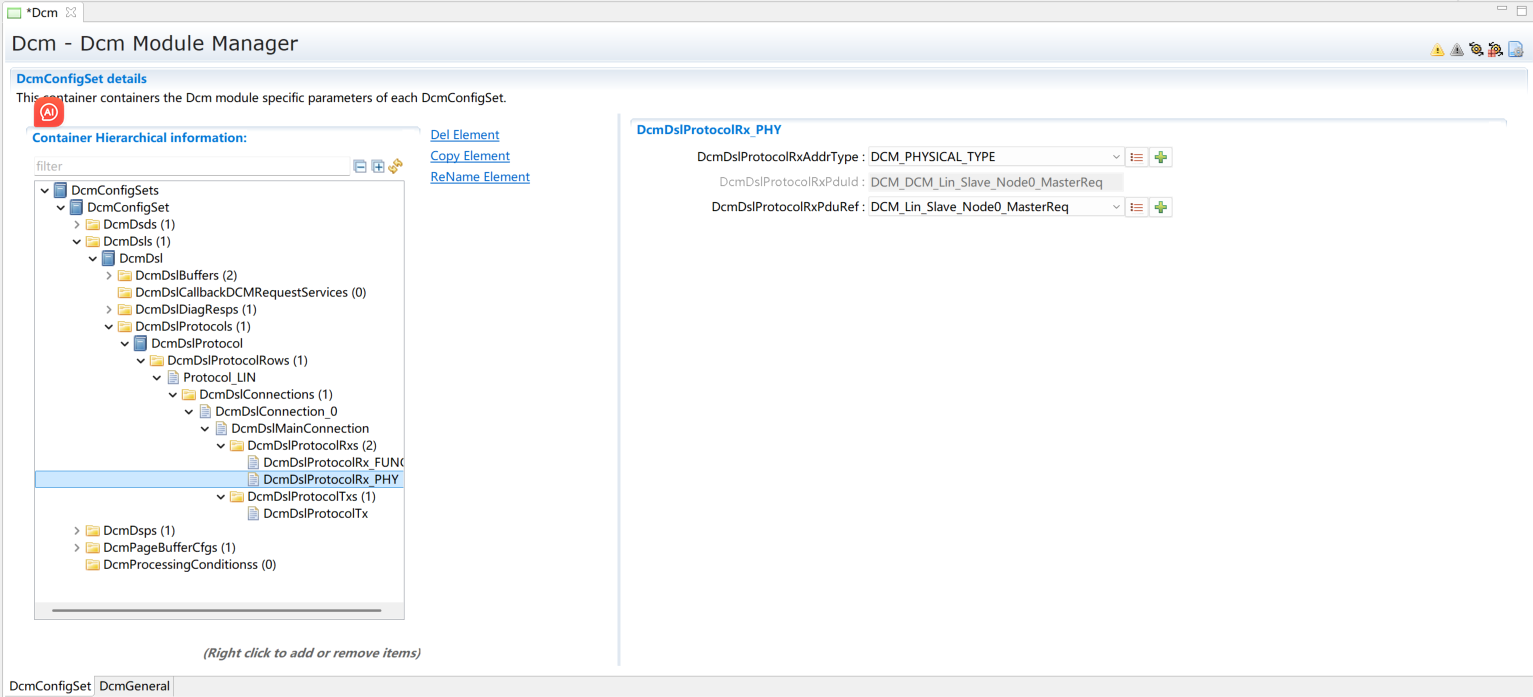
Task: Expand the DcmDsds folder node
Action: [77, 225]
